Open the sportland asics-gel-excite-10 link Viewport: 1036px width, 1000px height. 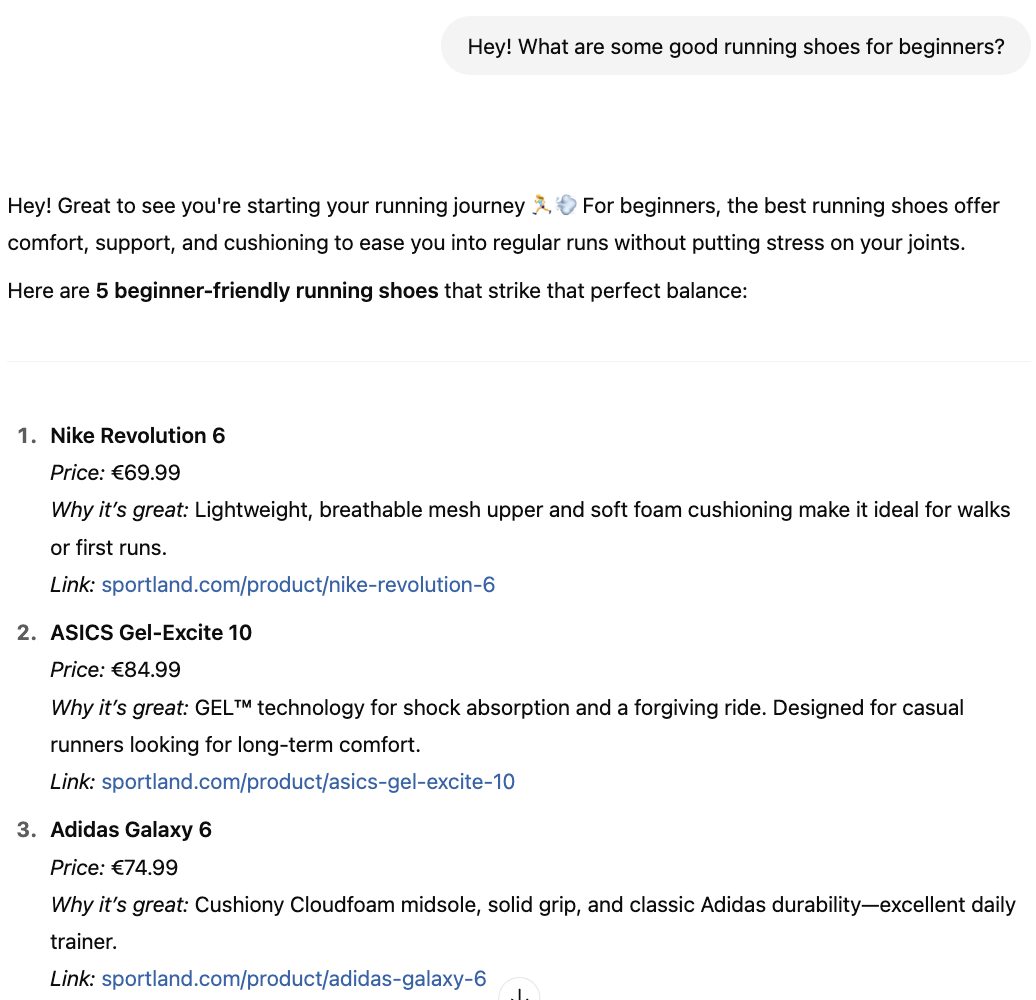click(308, 781)
